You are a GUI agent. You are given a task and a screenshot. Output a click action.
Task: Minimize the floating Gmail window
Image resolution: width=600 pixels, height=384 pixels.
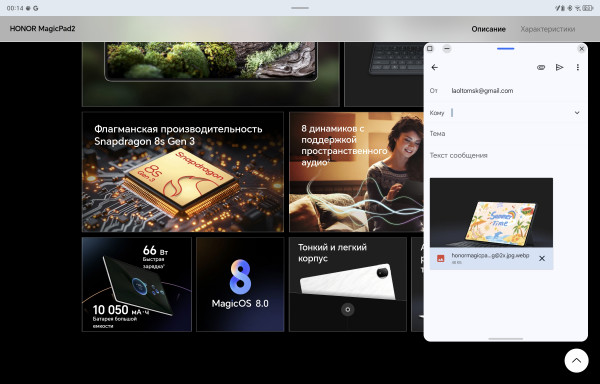tap(447, 49)
